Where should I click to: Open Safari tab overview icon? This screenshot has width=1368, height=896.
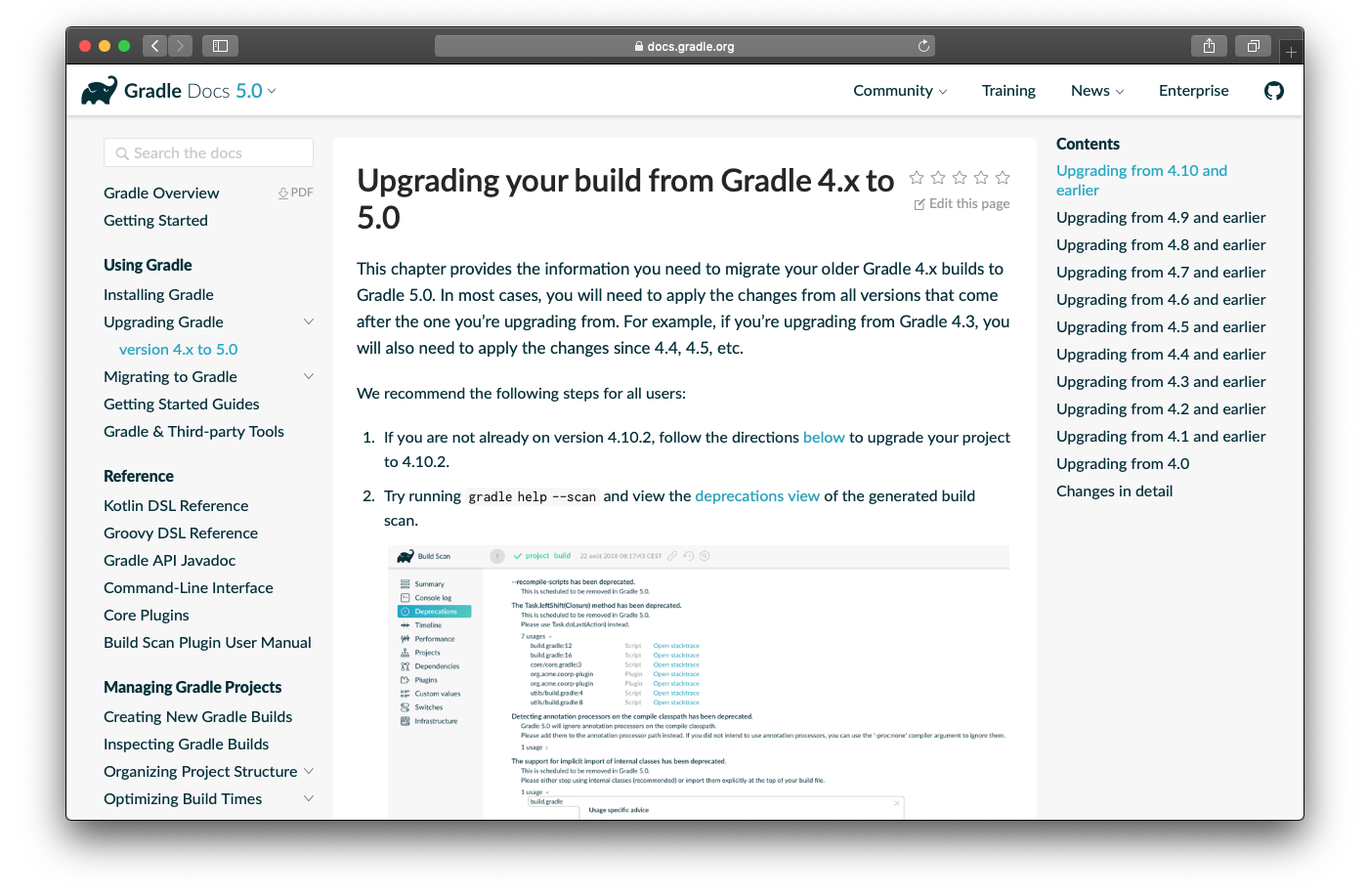pos(1253,46)
